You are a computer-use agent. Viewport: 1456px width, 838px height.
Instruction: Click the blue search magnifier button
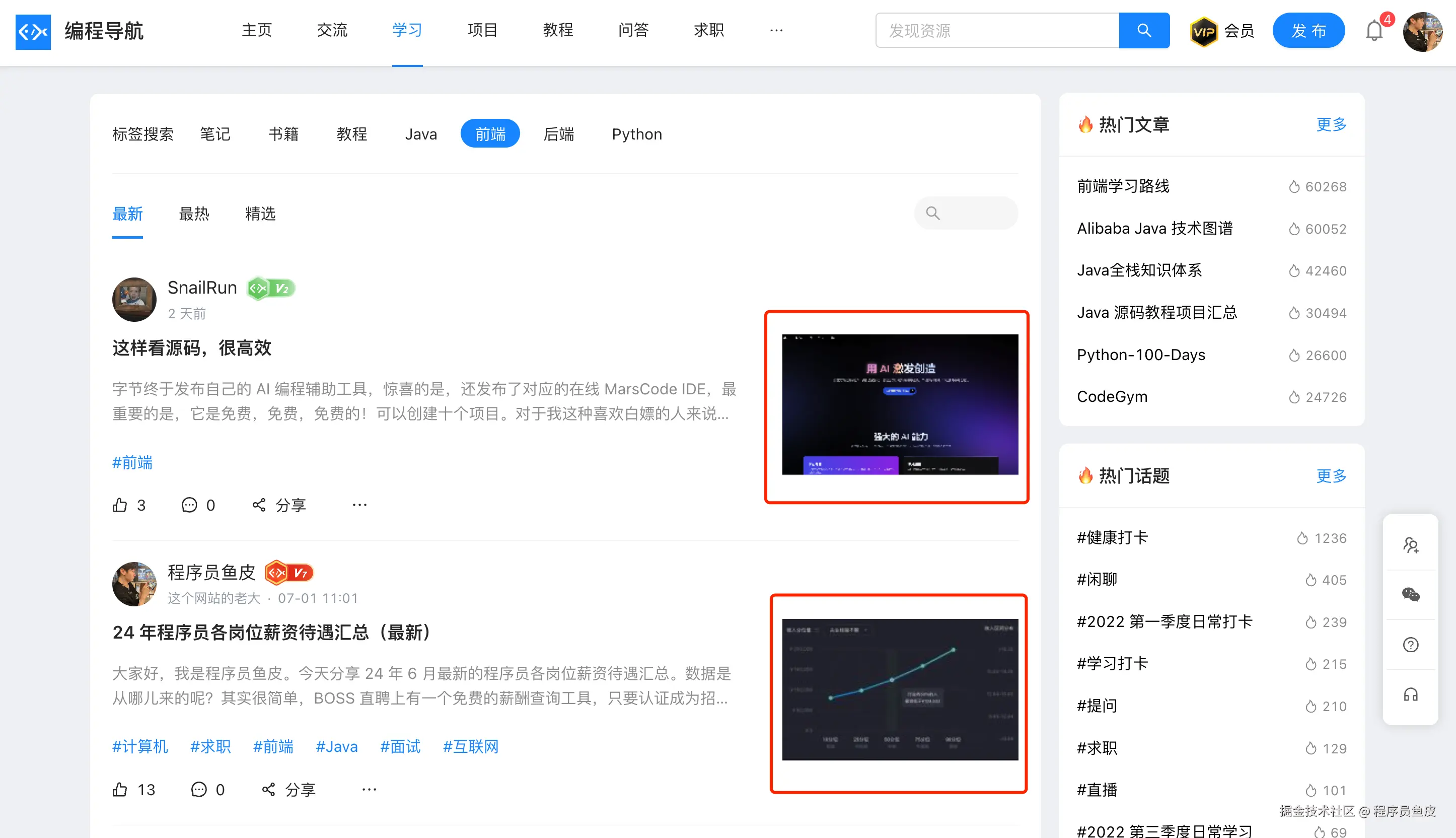pos(1144,31)
